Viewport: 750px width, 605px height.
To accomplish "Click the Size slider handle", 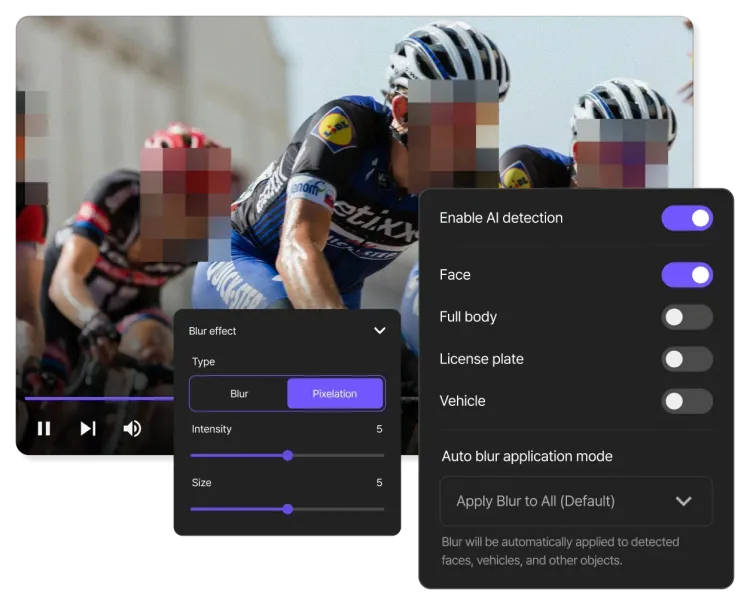I will (287, 509).
